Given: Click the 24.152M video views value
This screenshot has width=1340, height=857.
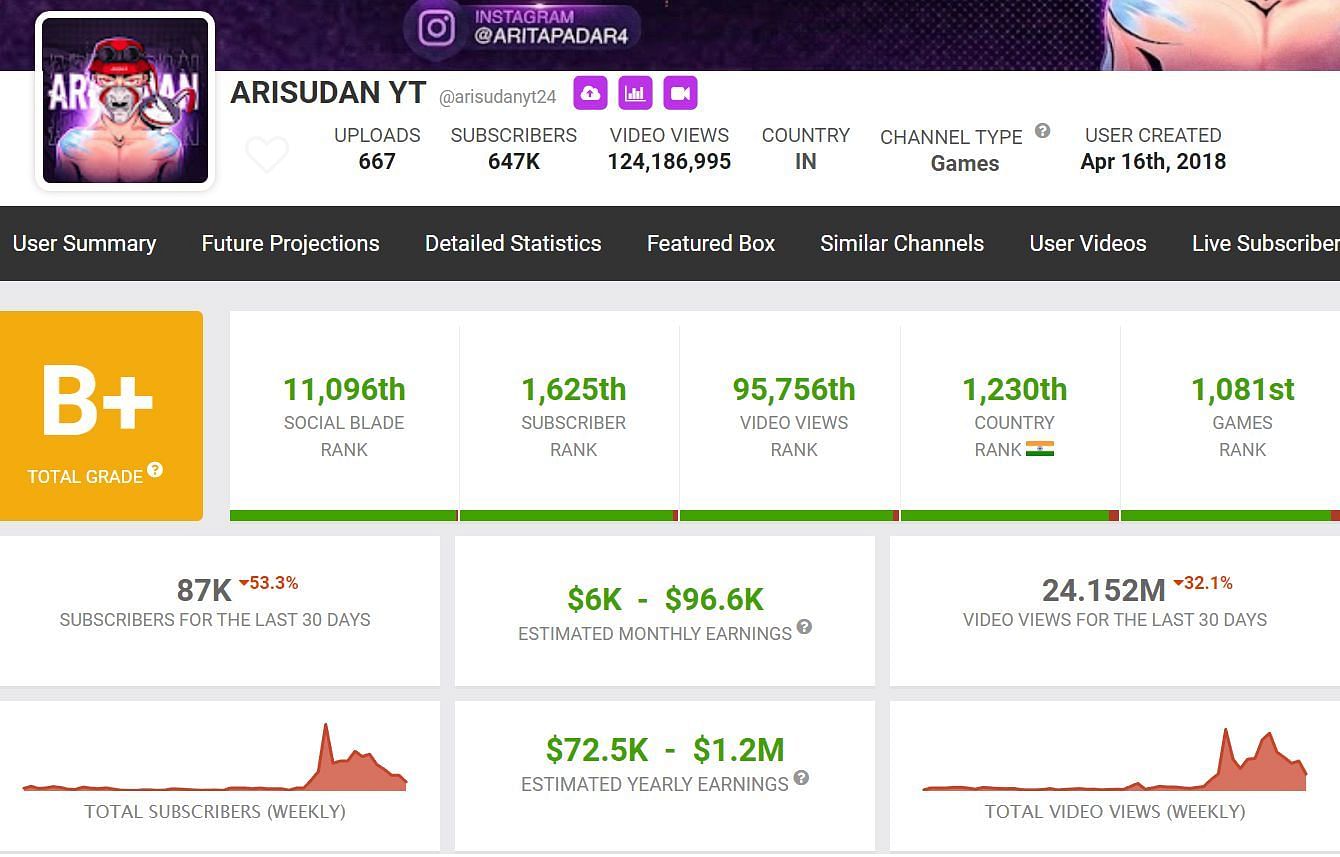Looking at the screenshot, I should coord(1103,590).
